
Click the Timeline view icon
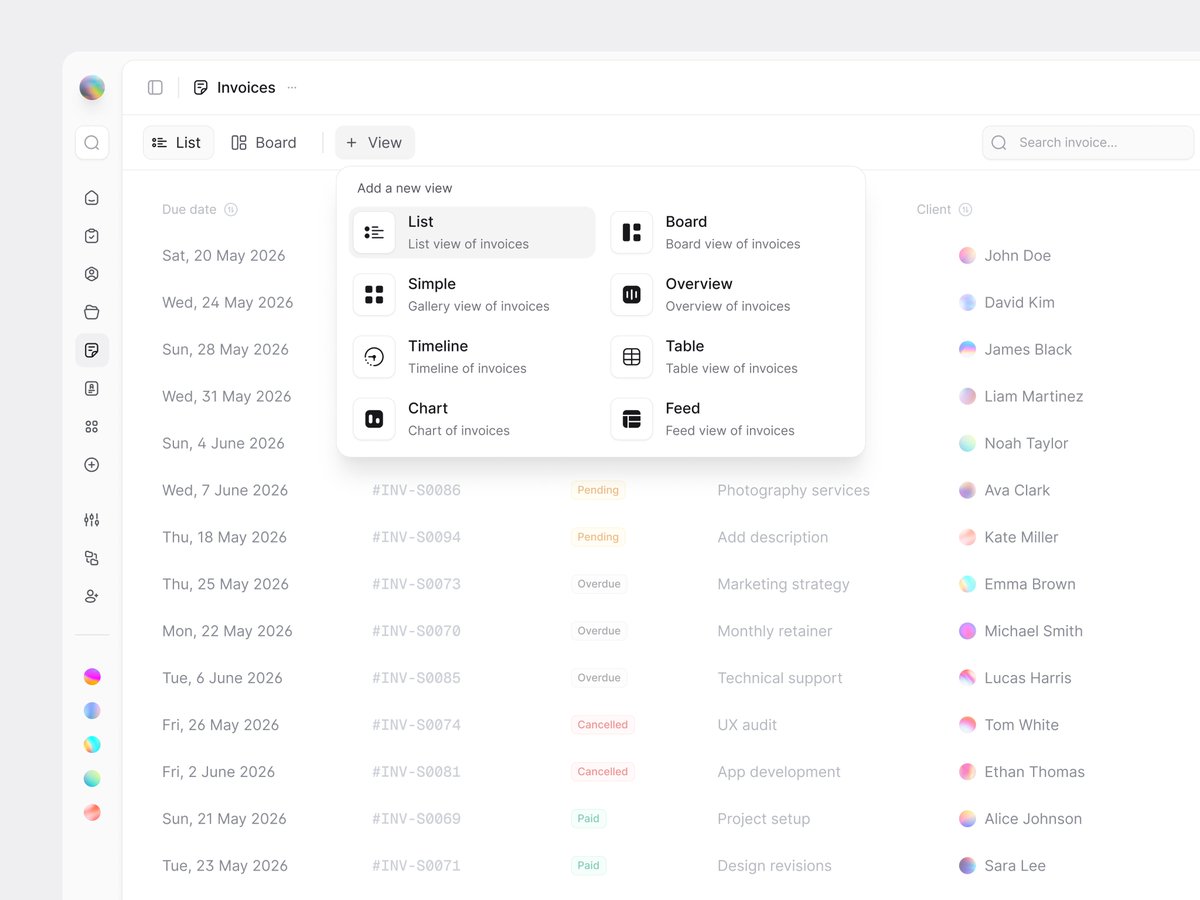374,357
